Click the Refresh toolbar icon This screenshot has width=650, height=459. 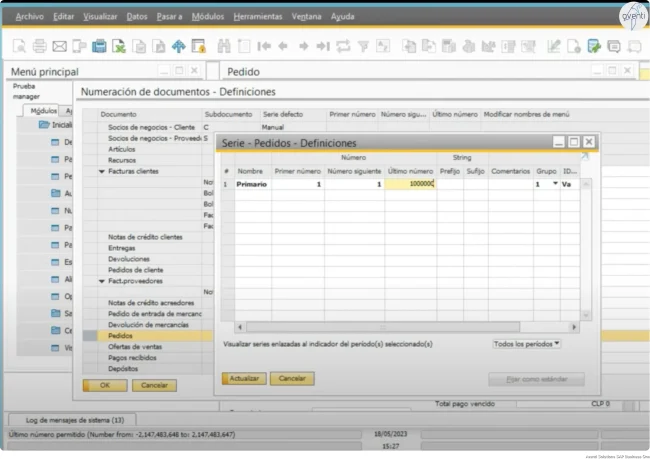point(343,46)
